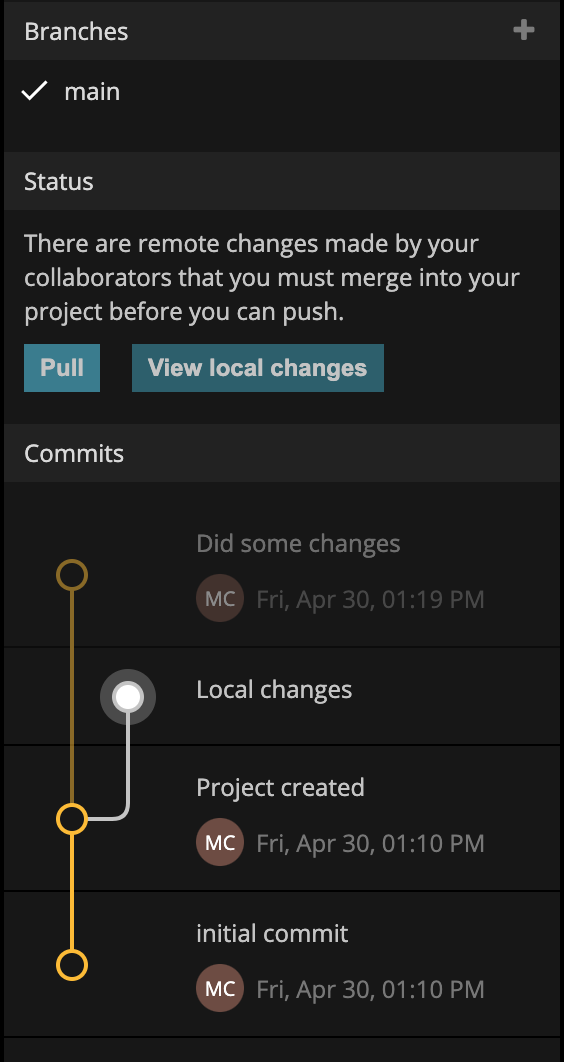The height and width of the screenshot is (1062, 564).
Task: Click the Did some changes commit node
Action: (x=72, y=575)
